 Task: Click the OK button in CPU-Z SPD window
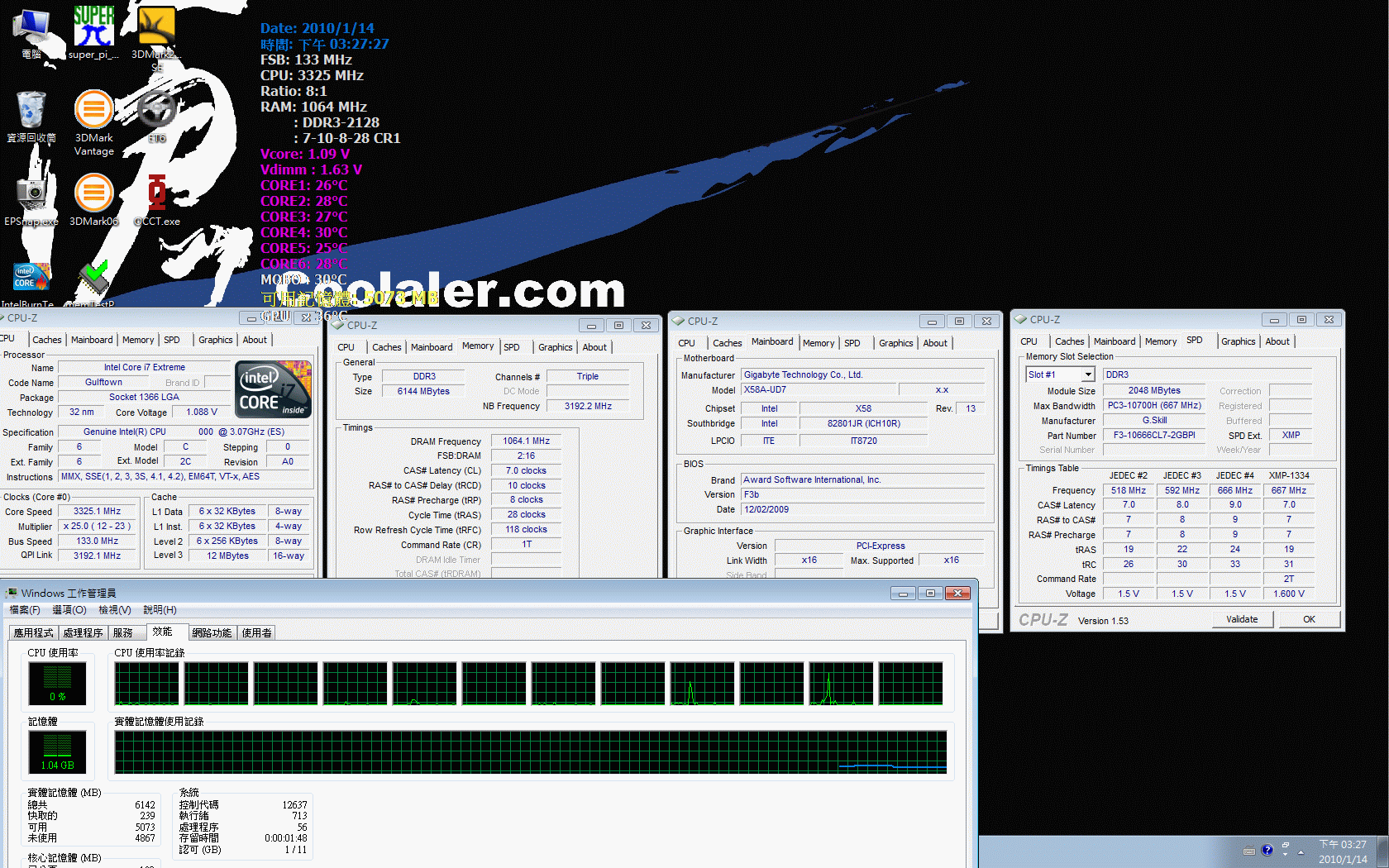1310,619
